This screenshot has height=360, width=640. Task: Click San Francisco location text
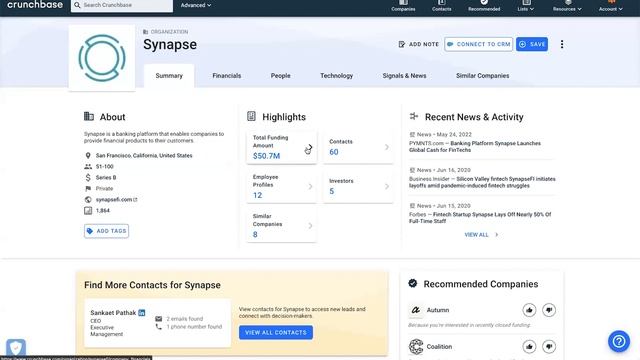pyautogui.click(x=144, y=156)
